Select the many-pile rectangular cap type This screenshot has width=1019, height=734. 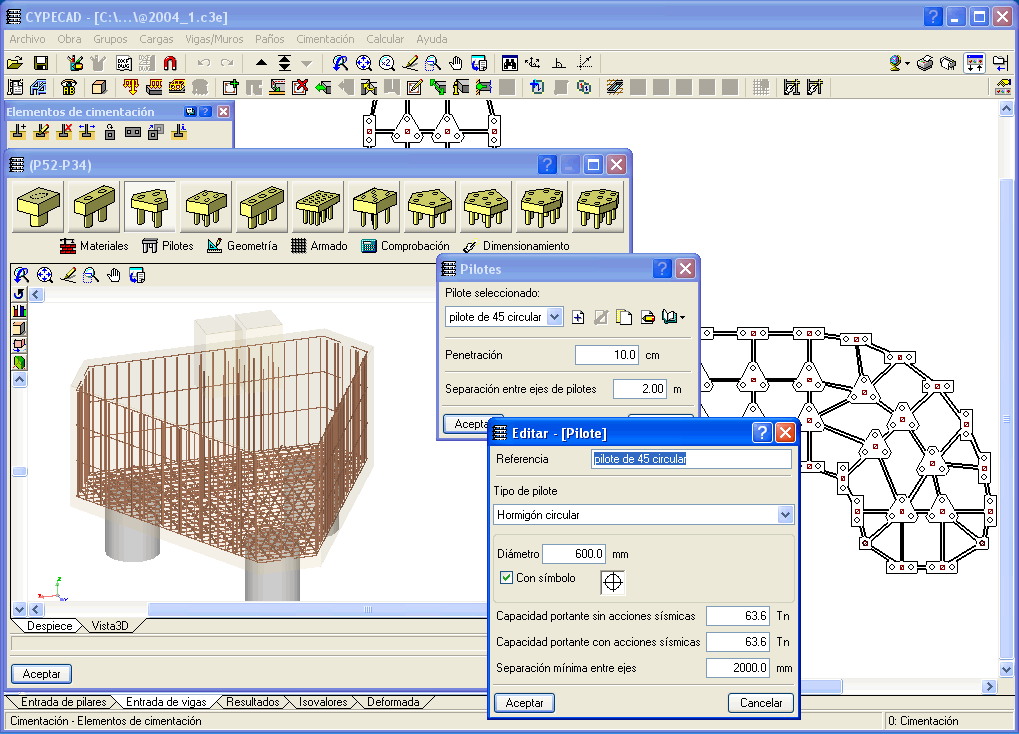318,207
